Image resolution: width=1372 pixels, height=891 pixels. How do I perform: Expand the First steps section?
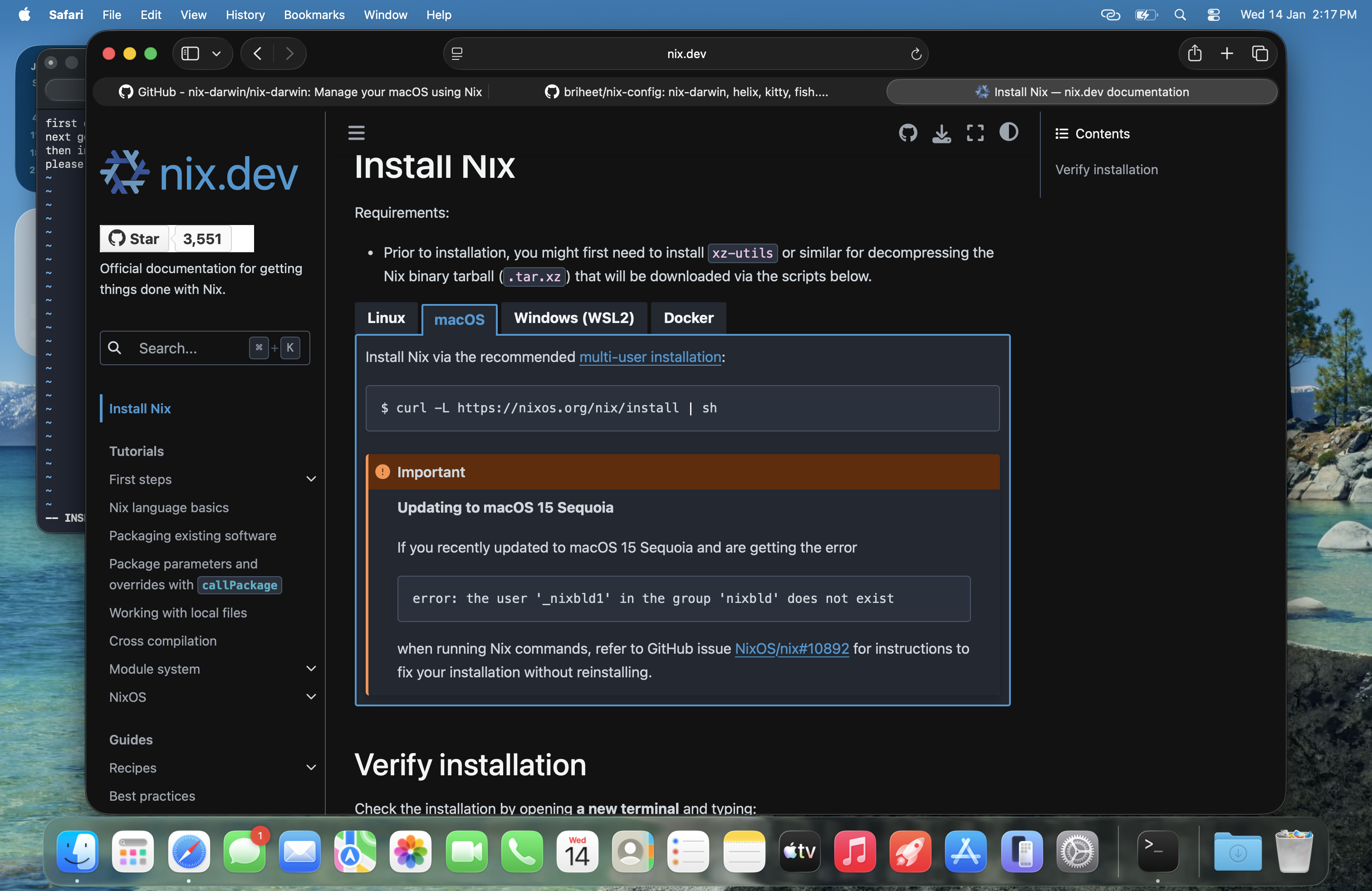click(311, 479)
